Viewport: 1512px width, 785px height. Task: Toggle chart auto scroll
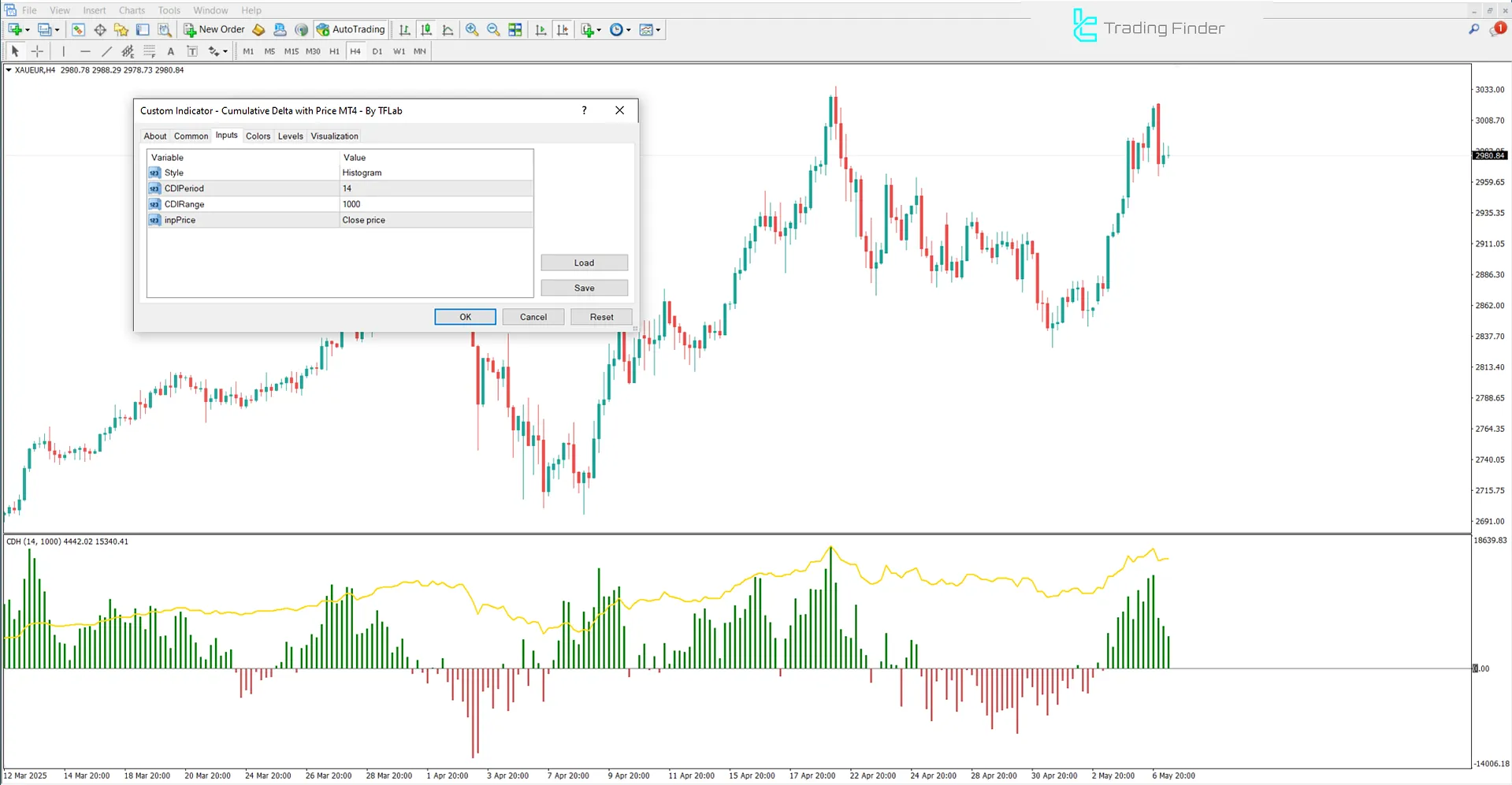[x=541, y=29]
